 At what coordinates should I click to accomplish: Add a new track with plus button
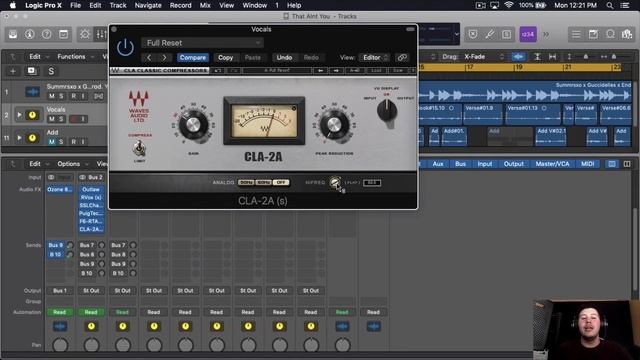coord(13,71)
